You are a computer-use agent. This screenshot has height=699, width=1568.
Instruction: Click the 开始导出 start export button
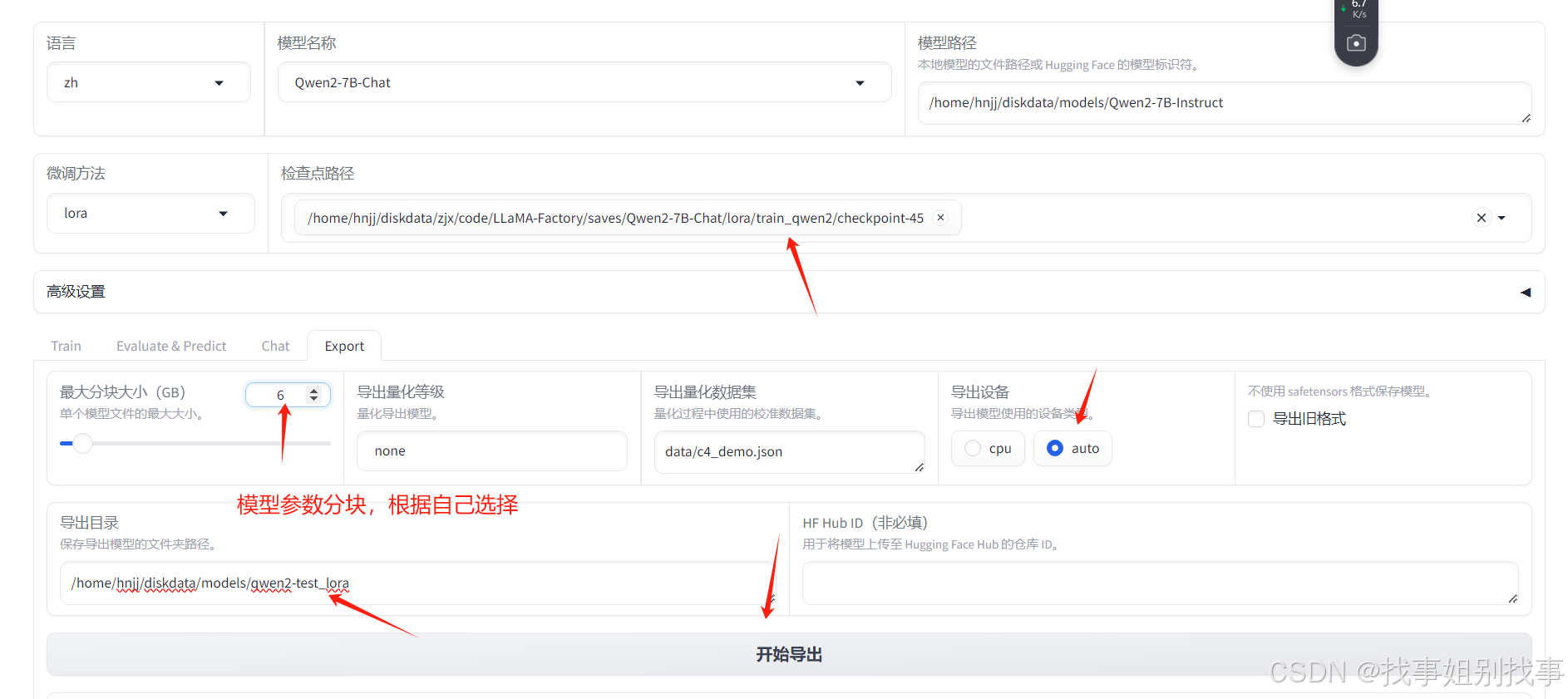point(789,654)
